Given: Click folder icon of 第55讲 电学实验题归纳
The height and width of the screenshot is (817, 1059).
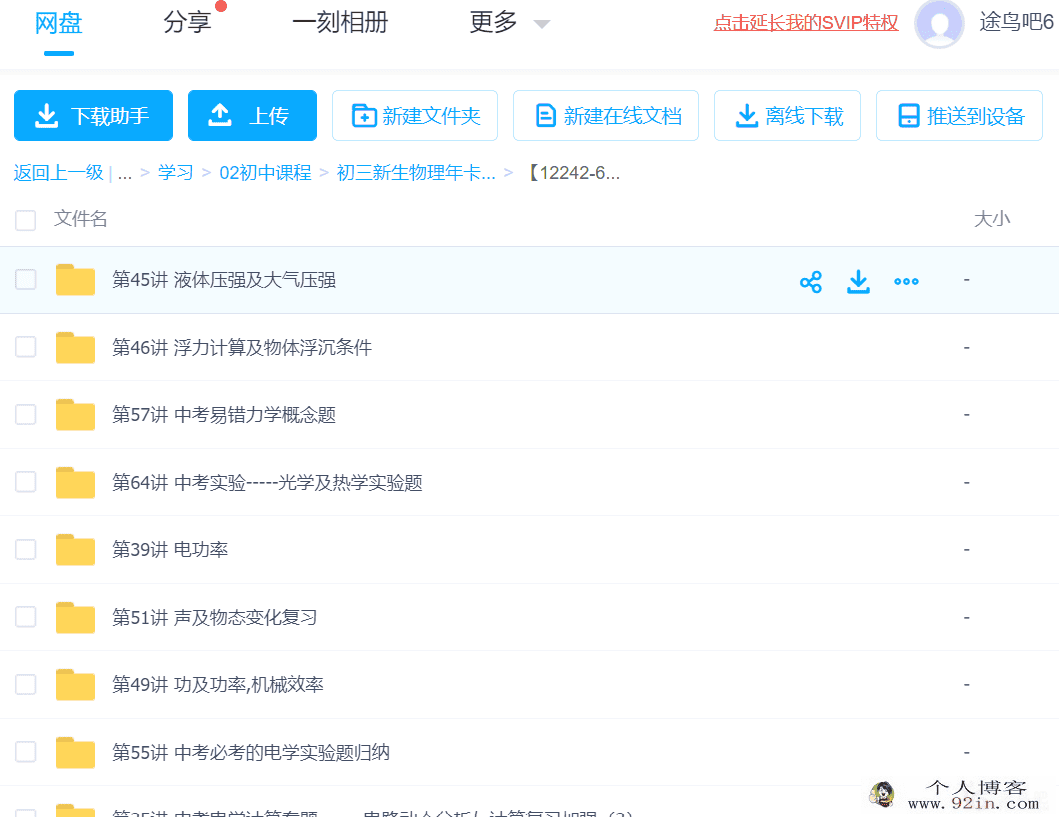Looking at the screenshot, I should coord(75,752).
